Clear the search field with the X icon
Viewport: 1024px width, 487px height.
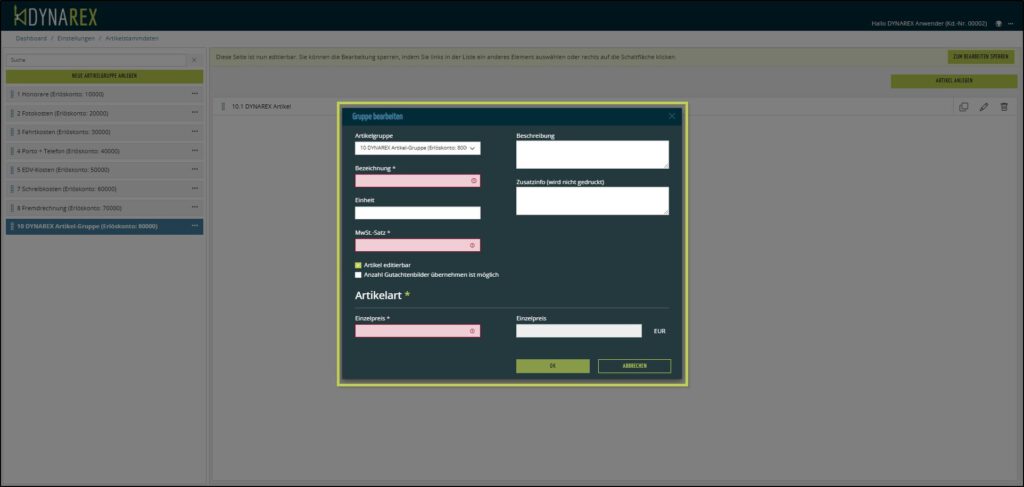[194, 60]
